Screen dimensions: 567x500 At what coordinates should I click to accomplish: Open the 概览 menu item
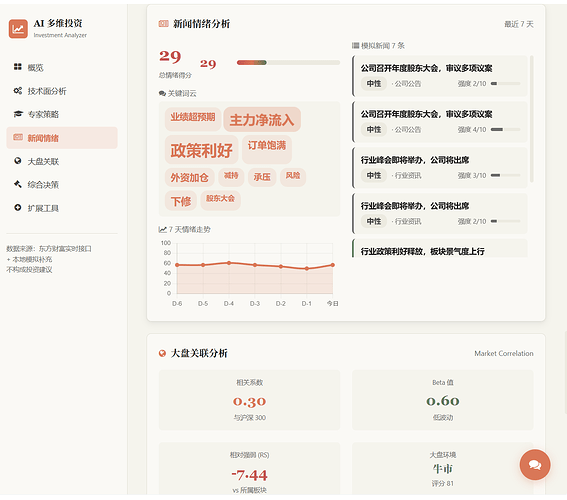point(62,67)
